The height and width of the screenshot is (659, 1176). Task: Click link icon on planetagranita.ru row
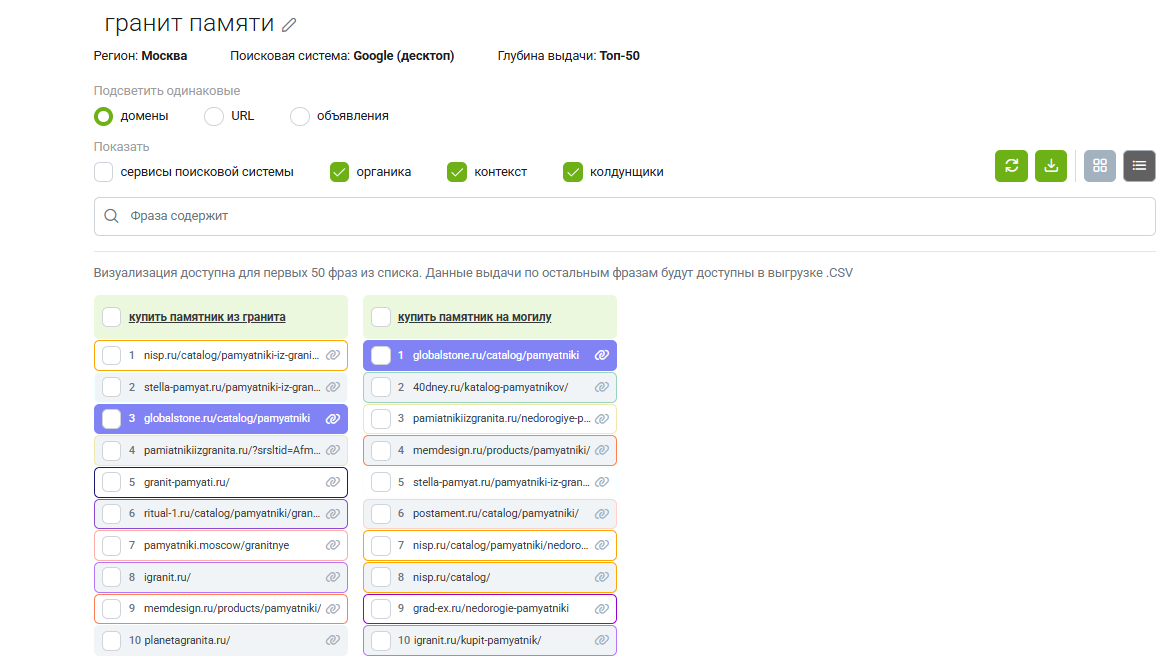click(x=333, y=640)
